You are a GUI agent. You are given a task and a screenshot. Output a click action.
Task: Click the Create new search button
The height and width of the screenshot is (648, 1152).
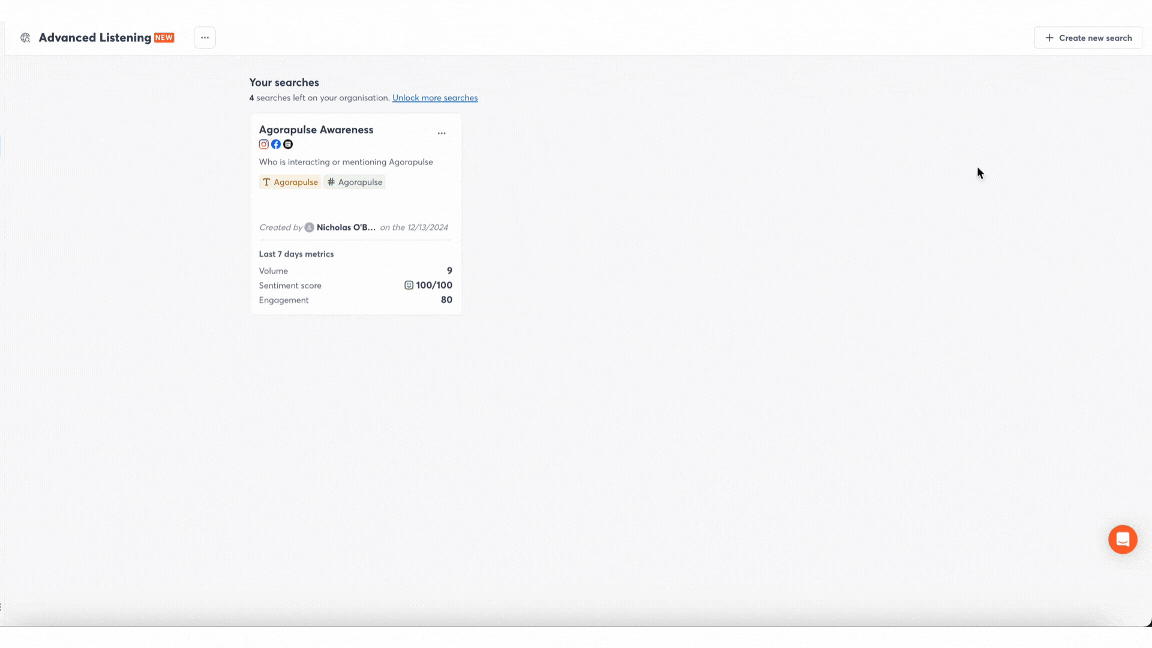coord(1088,38)
